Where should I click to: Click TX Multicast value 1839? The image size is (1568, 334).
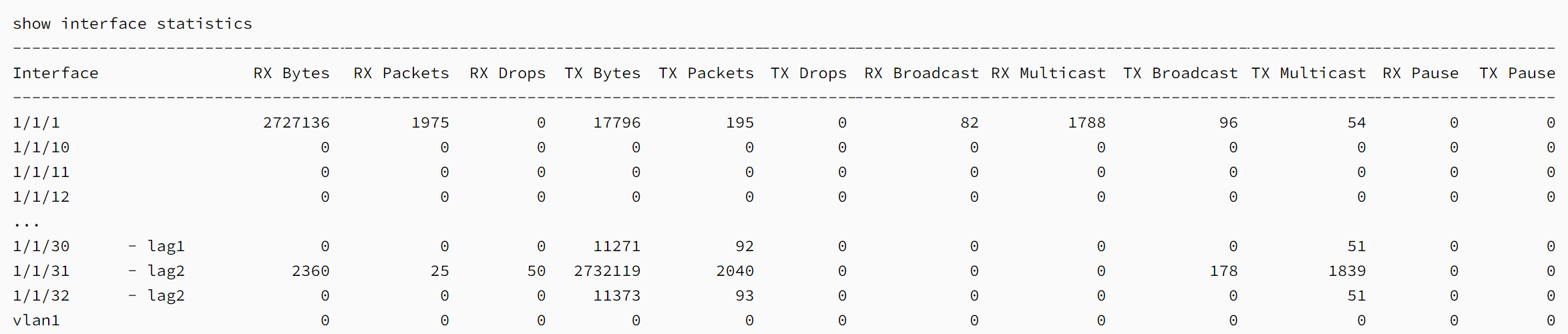pos(1347,271)
